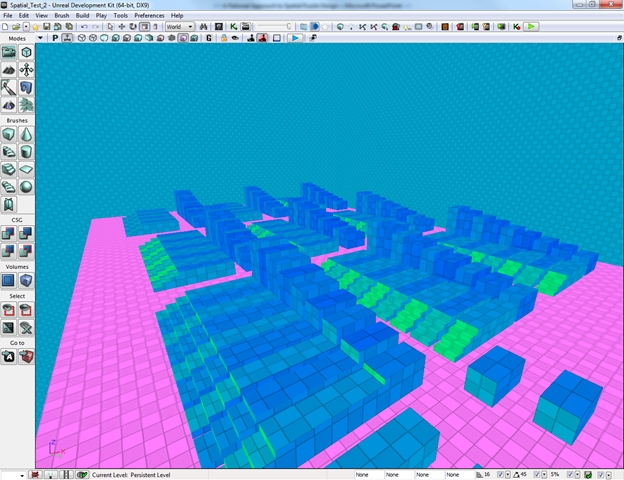Show selected actors only
Screen dimensions: 624x480
click(9, 310)
